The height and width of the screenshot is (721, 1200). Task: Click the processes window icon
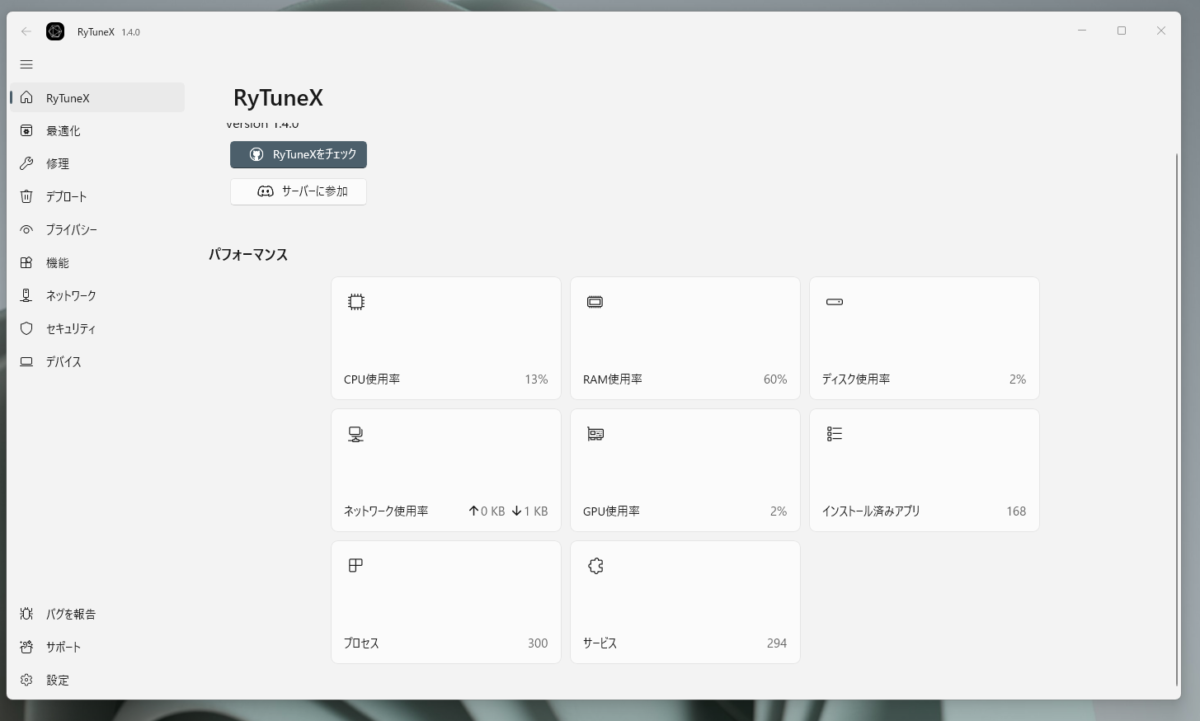click(355, 566)
